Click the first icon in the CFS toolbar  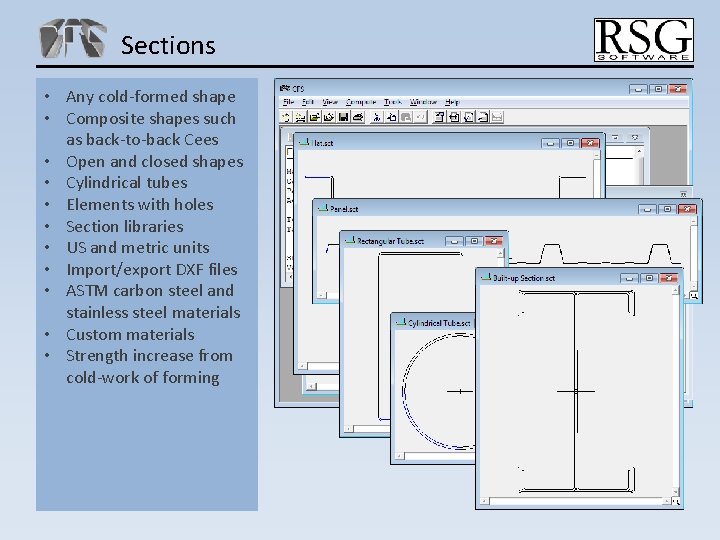(286, 117)
